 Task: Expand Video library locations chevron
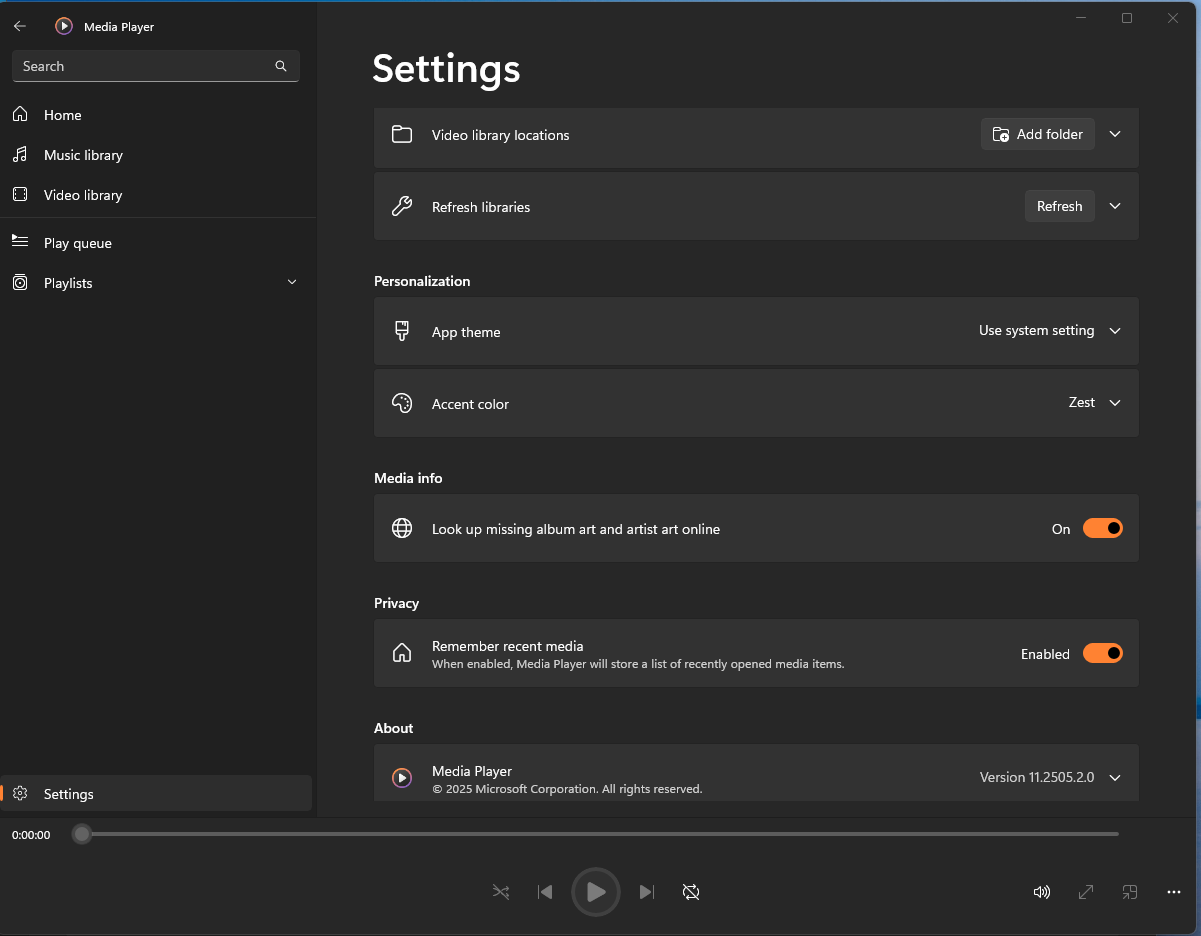click(x=1115, y=134)
